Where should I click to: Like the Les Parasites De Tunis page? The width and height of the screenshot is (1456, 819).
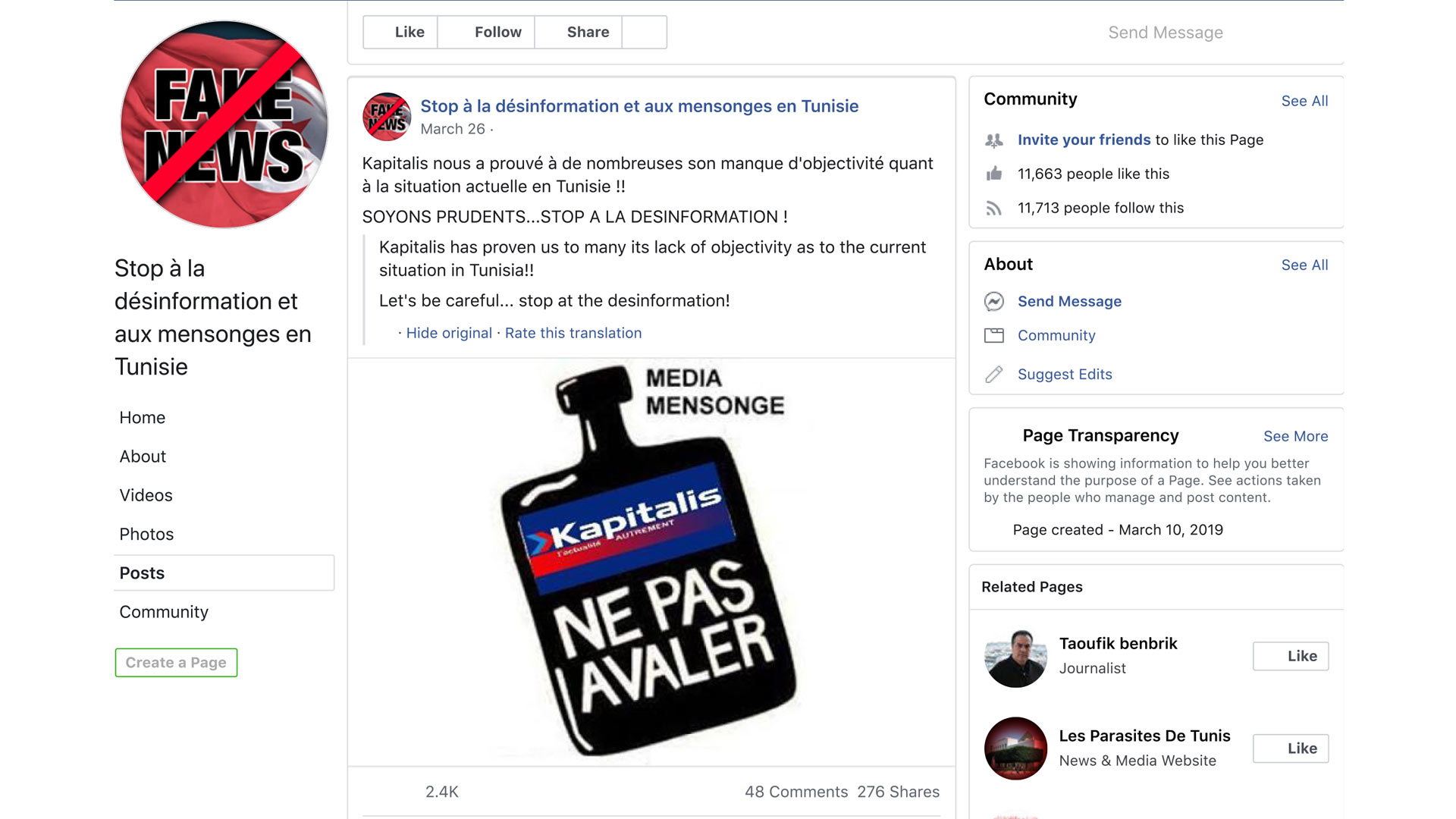tap(1290, 748)
